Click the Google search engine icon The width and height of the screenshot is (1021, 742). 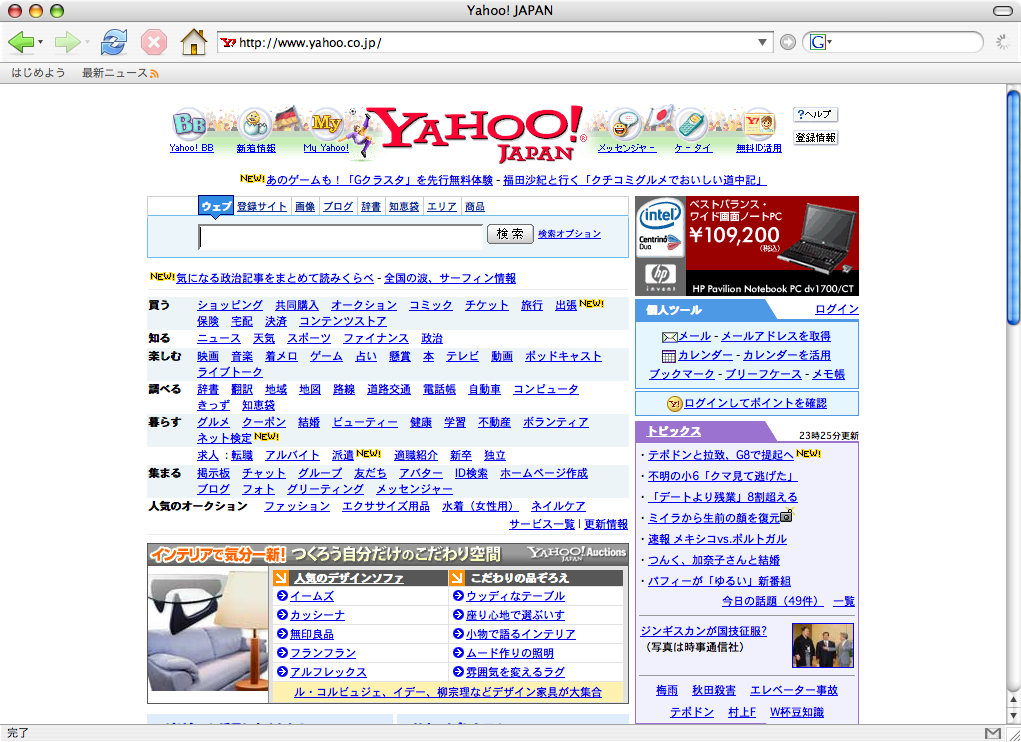pos(818,42)
